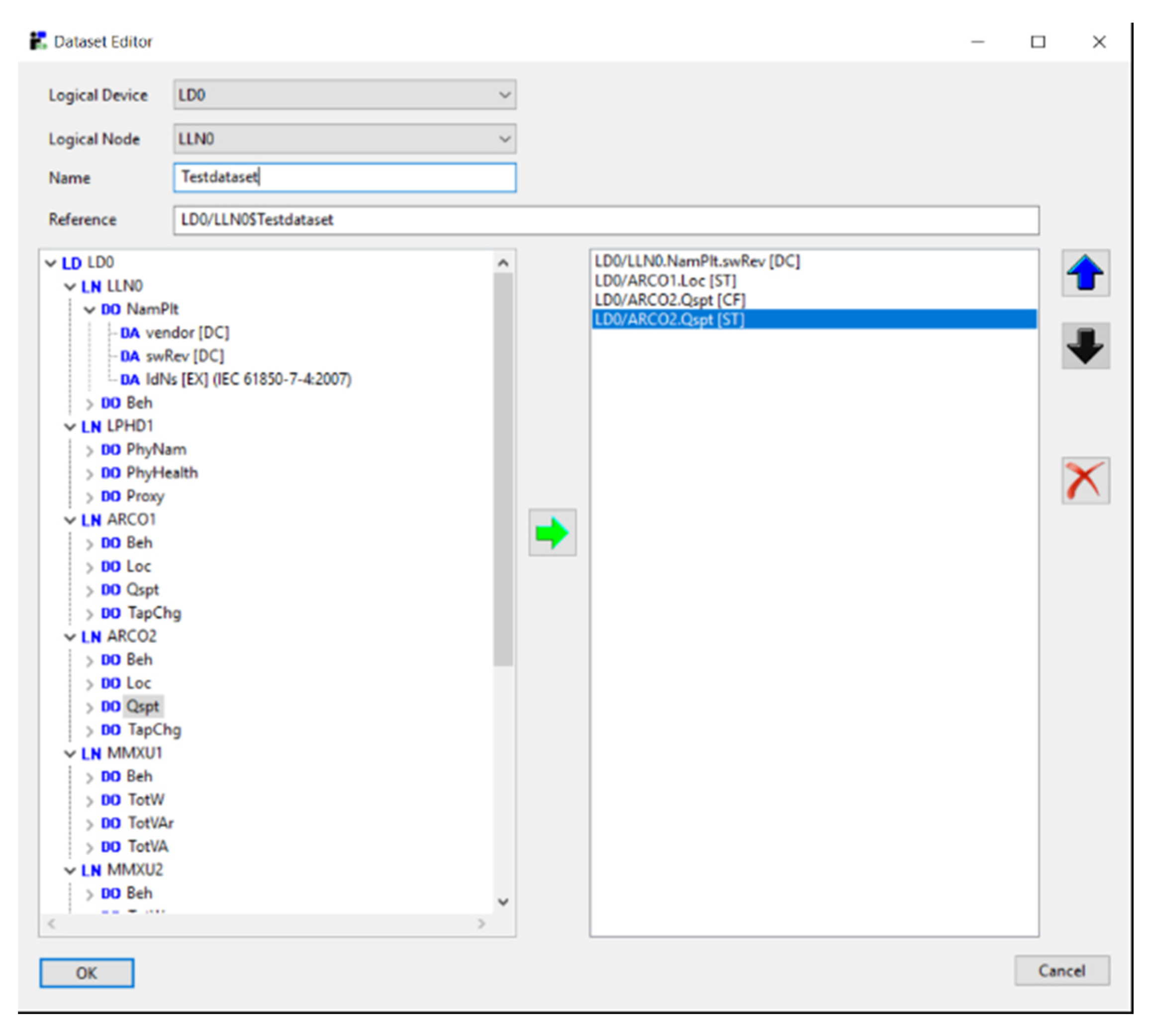Click the Dataset Editor title bar icon

[x=38, y=41]
